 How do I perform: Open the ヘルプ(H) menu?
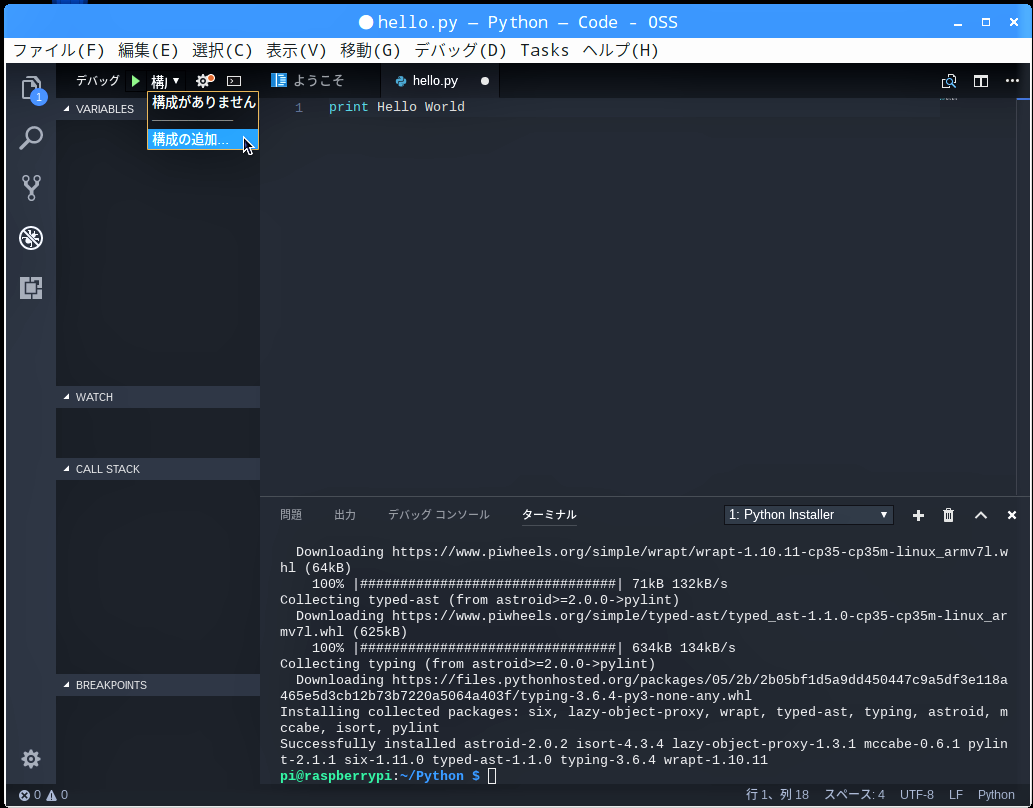coord(620,50)
